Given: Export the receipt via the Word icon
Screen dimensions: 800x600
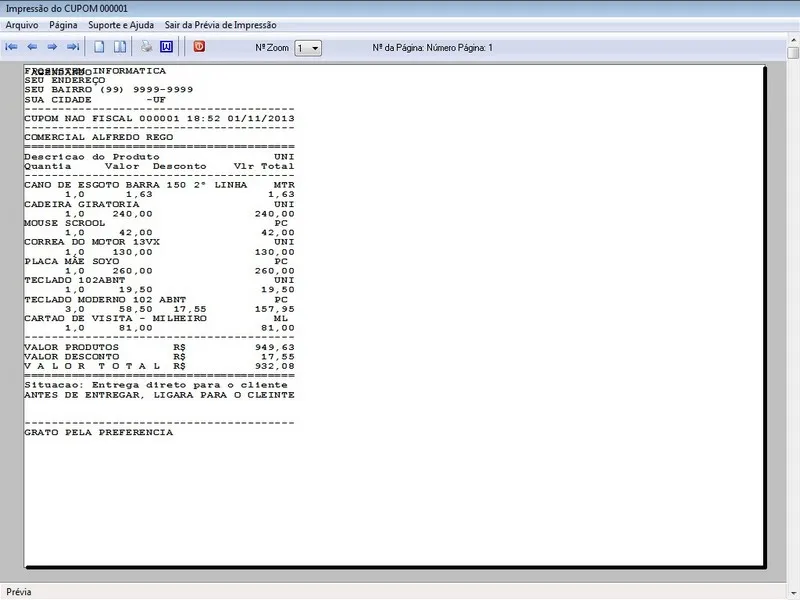Looking at the screenshot, I should tap(166, 47).
